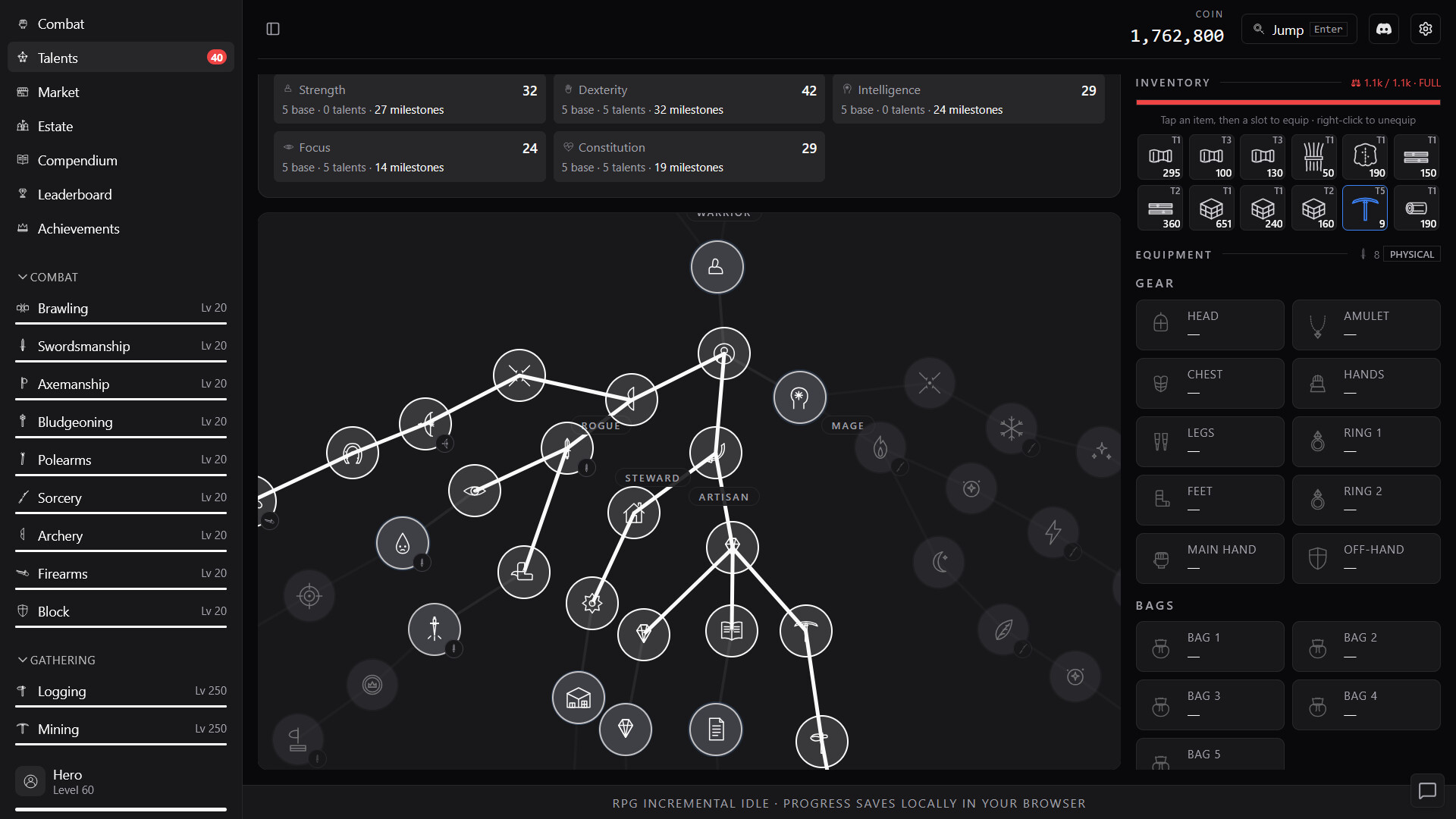
Task: Open the Mining skill
Action: pyautogui.click(x=121, y=730)
